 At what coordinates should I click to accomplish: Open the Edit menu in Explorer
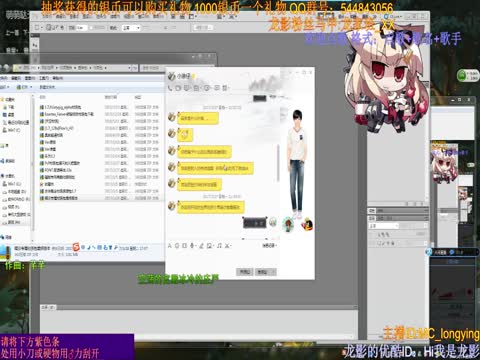click(x=16, y=78)
